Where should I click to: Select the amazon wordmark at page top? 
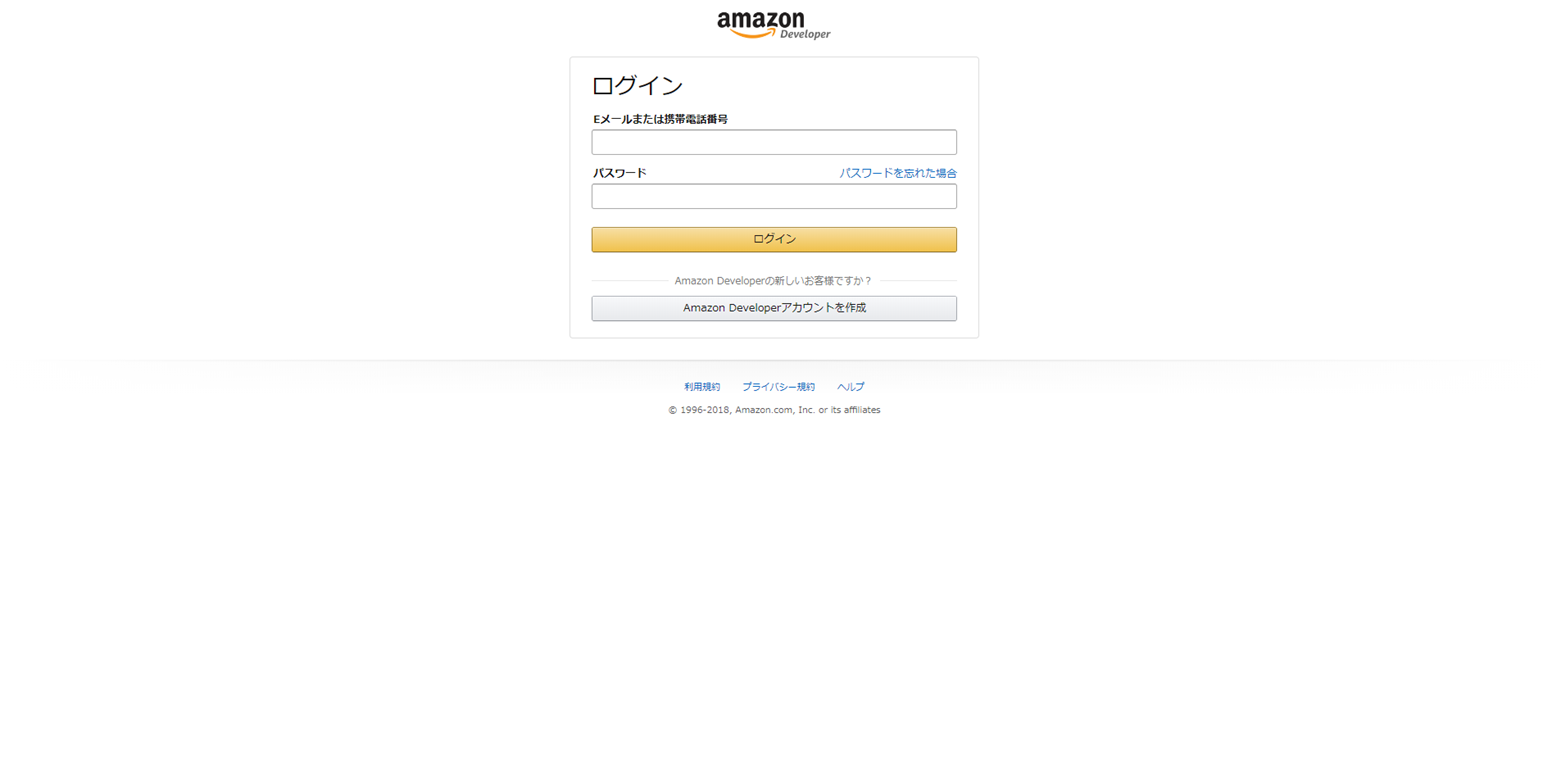pyautogui.click(x=760, y=20)
